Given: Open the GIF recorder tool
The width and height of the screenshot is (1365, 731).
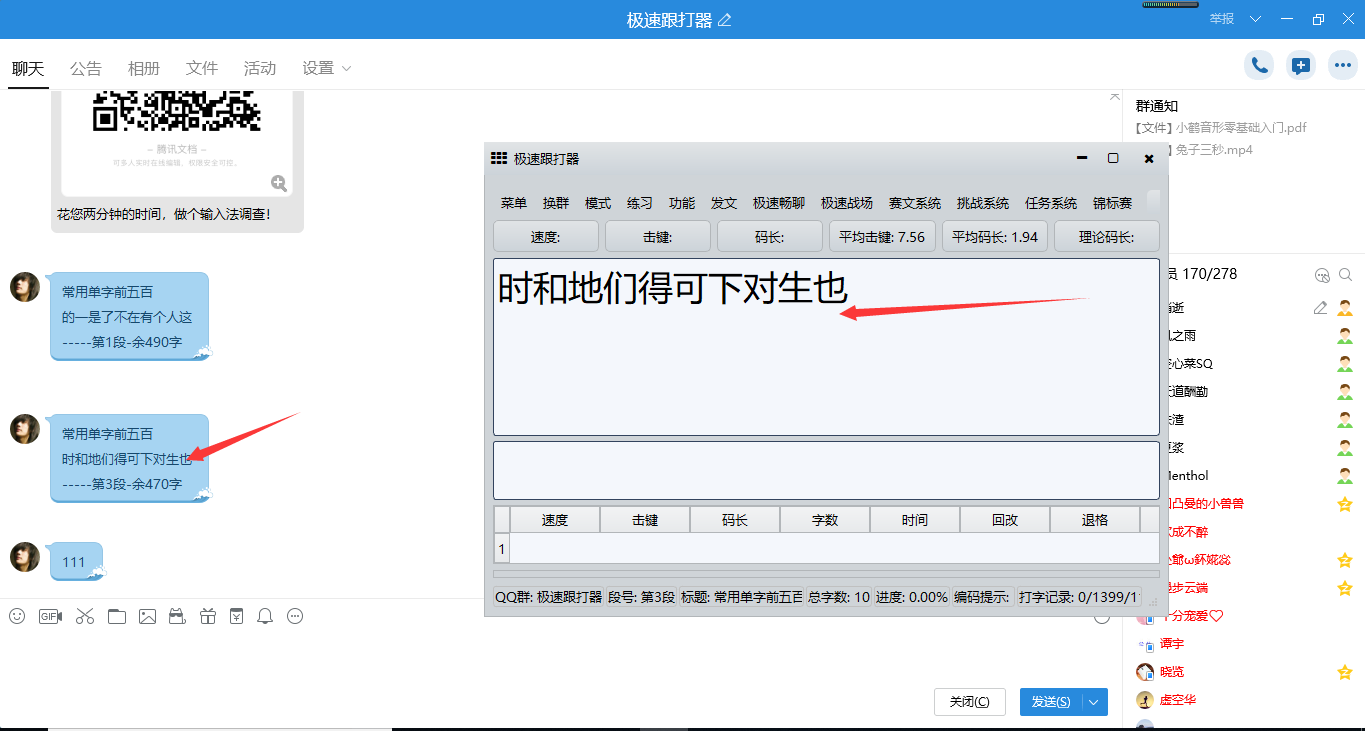Looking at the screenshot, I should [50, 616].
